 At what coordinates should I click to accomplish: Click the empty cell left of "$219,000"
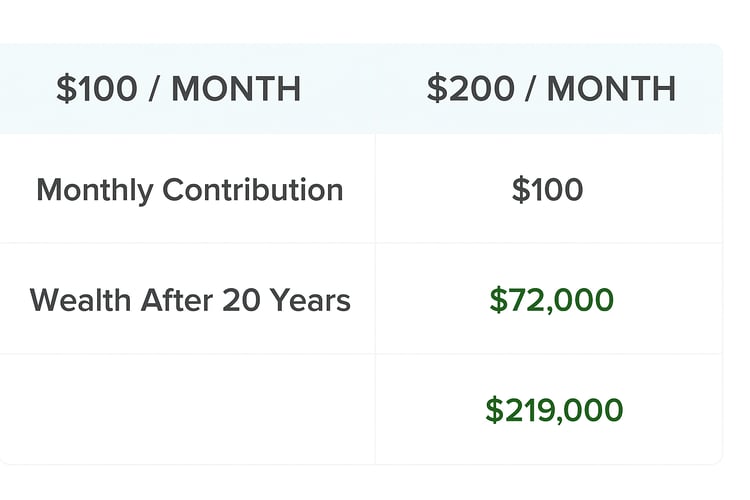tap(188, 410)
